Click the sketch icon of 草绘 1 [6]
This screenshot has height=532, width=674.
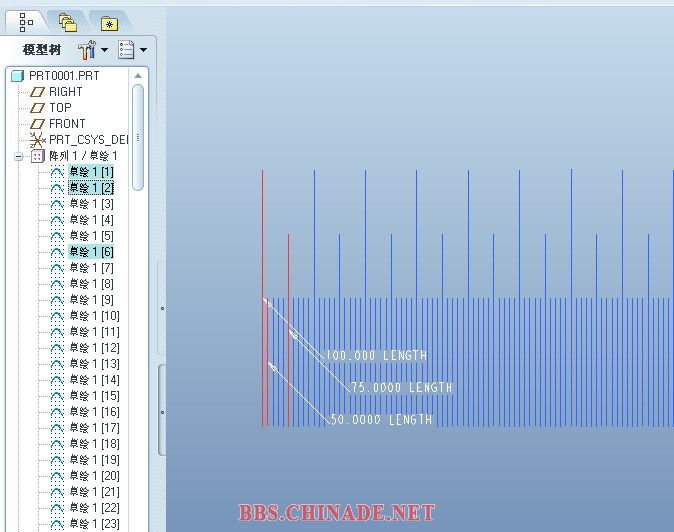pyautogui.click(x=57, y=252)
